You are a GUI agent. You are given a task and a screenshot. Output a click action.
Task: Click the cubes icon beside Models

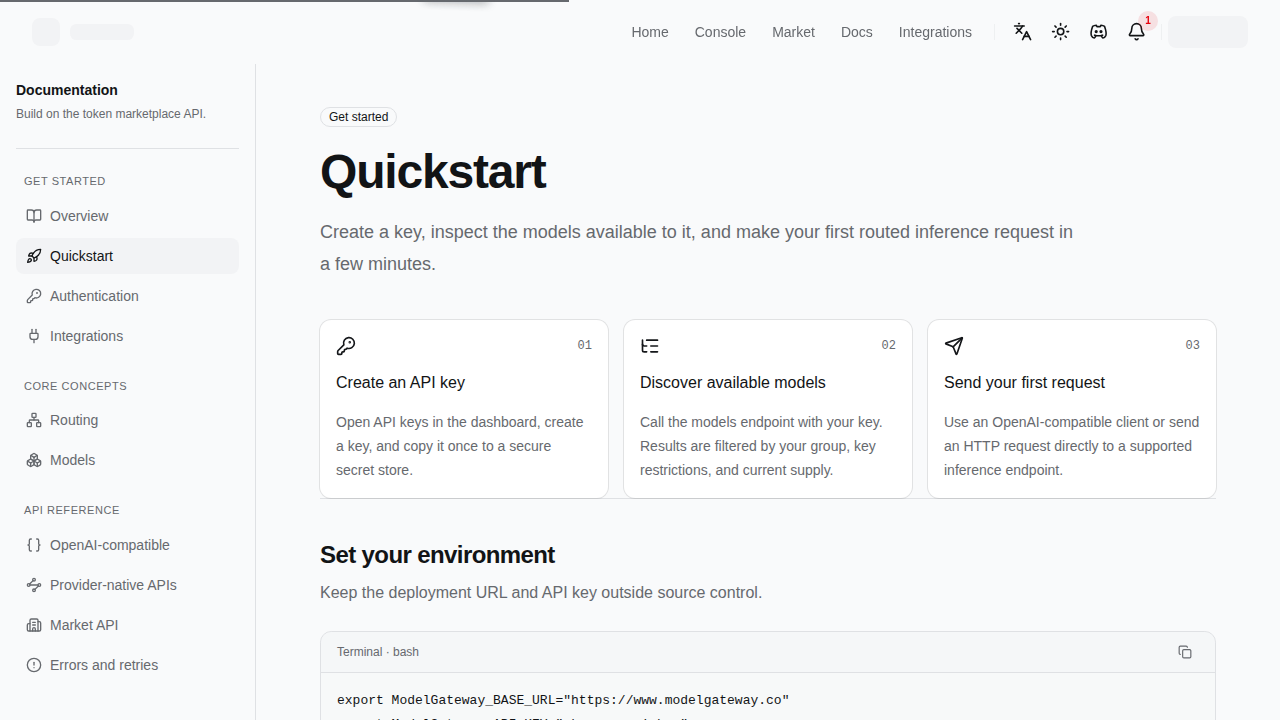pyautogui.click(x=34, y=460)
